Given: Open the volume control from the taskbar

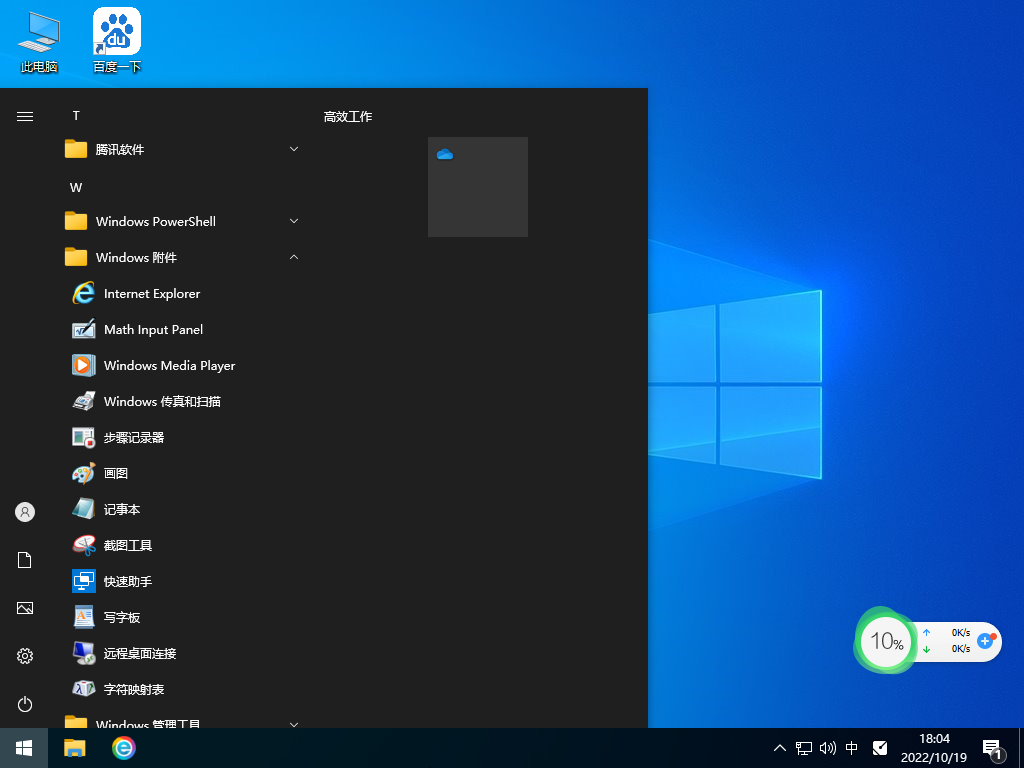Looking at the screenshot, I should tap(827, 747).
